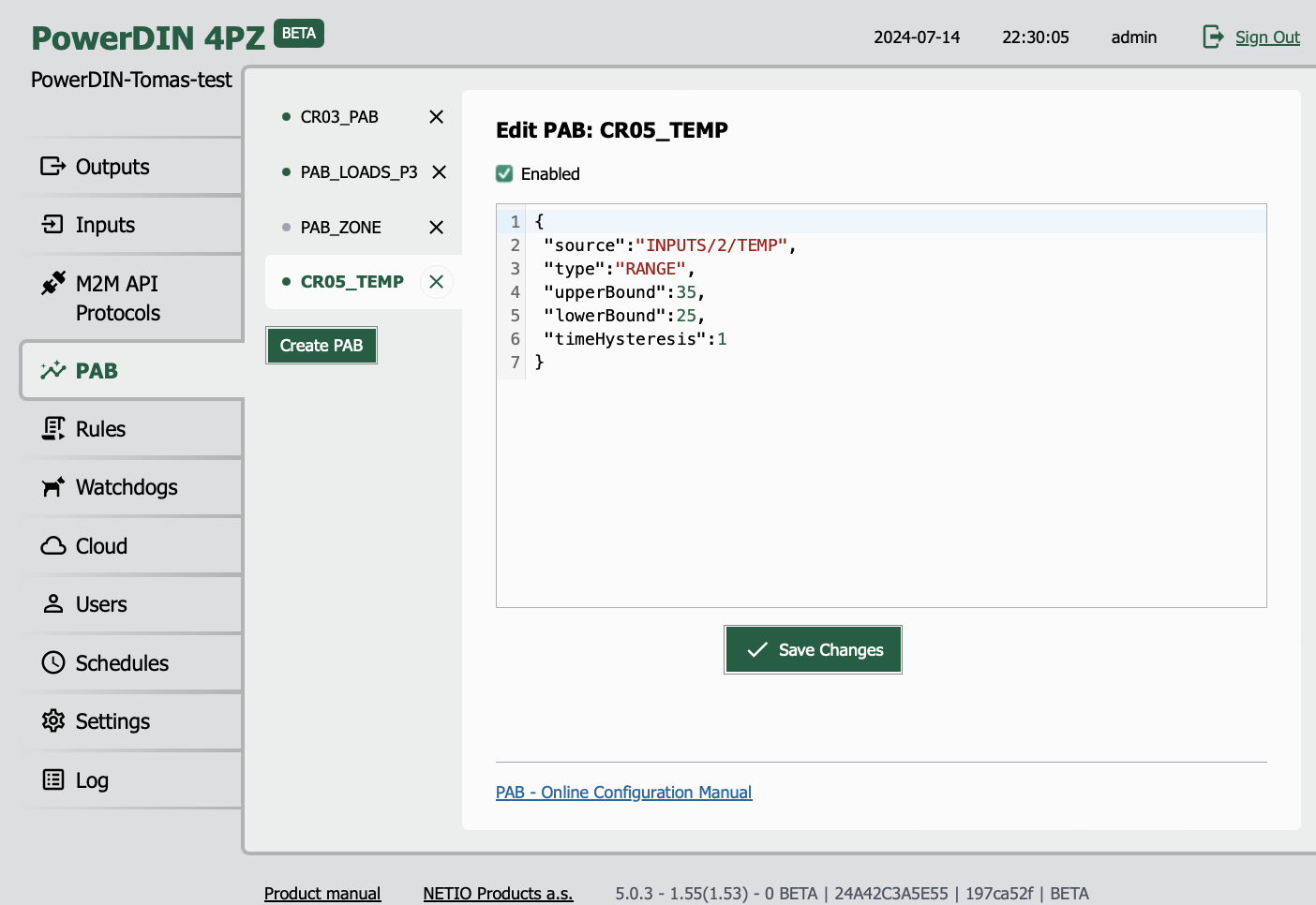
Task: Click the Outputs icon in sidebar
Action: pyautogui.click(x=53, y=167)
